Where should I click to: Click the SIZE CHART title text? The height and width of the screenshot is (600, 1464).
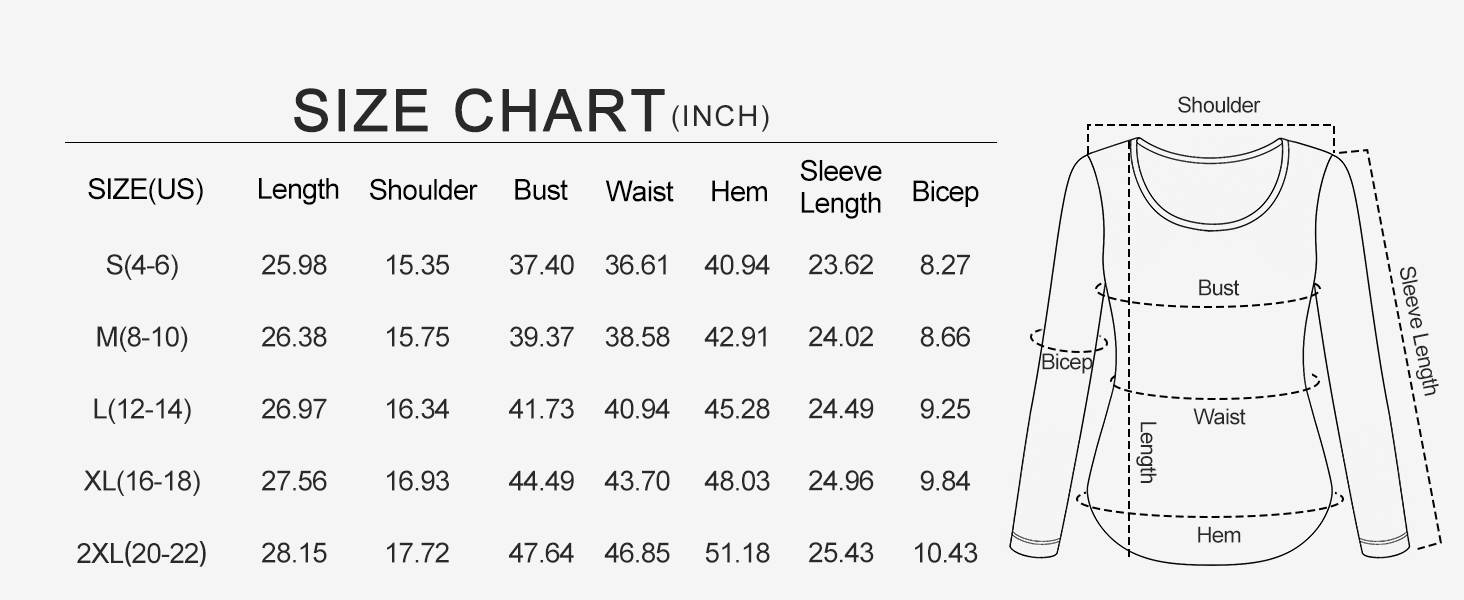pyautogui.click(x=478, y=110)
